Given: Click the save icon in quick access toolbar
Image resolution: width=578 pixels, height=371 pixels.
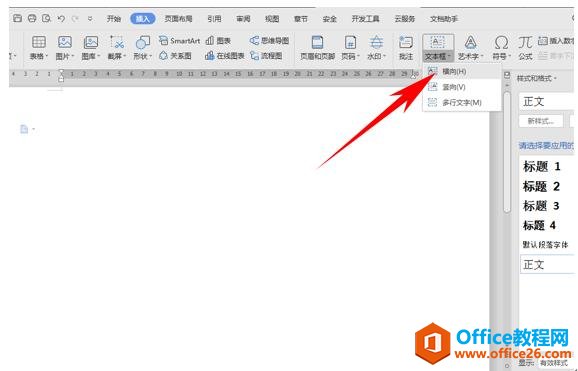Looking at the screenshot, I should tap(17, 18).
